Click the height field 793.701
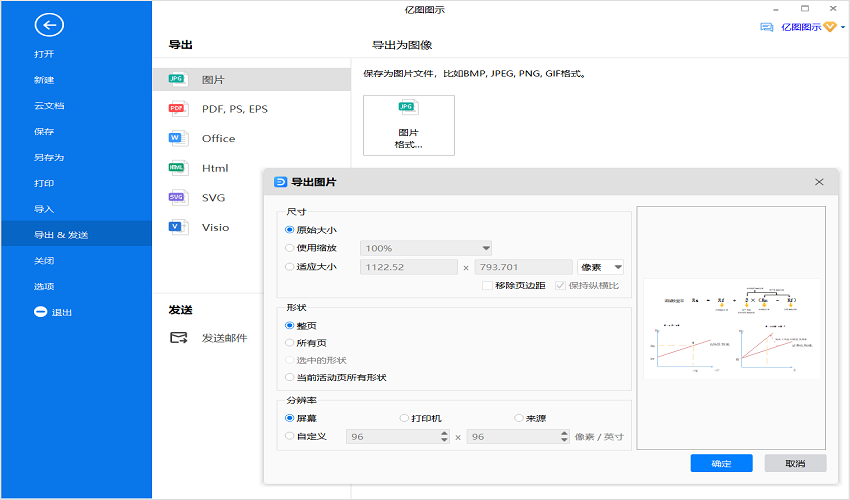The width and height of the screenshot is (850, 500). pyautogui.click(x=524, y=267)
